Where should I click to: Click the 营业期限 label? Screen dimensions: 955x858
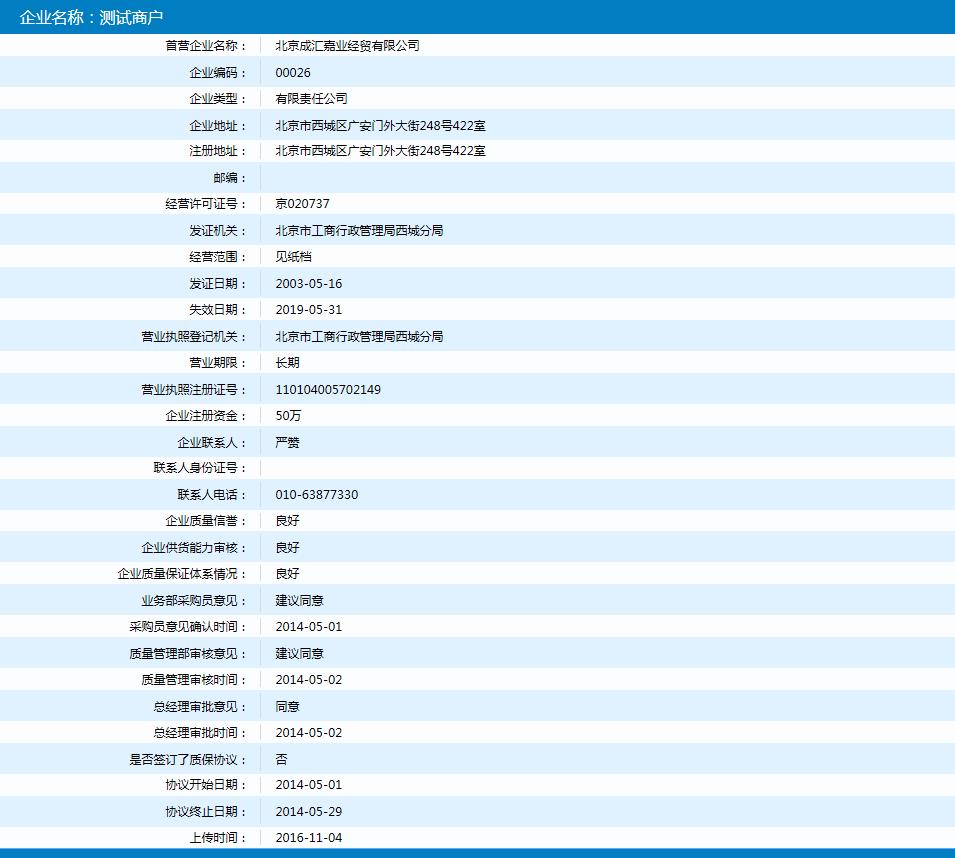(217, 362)
